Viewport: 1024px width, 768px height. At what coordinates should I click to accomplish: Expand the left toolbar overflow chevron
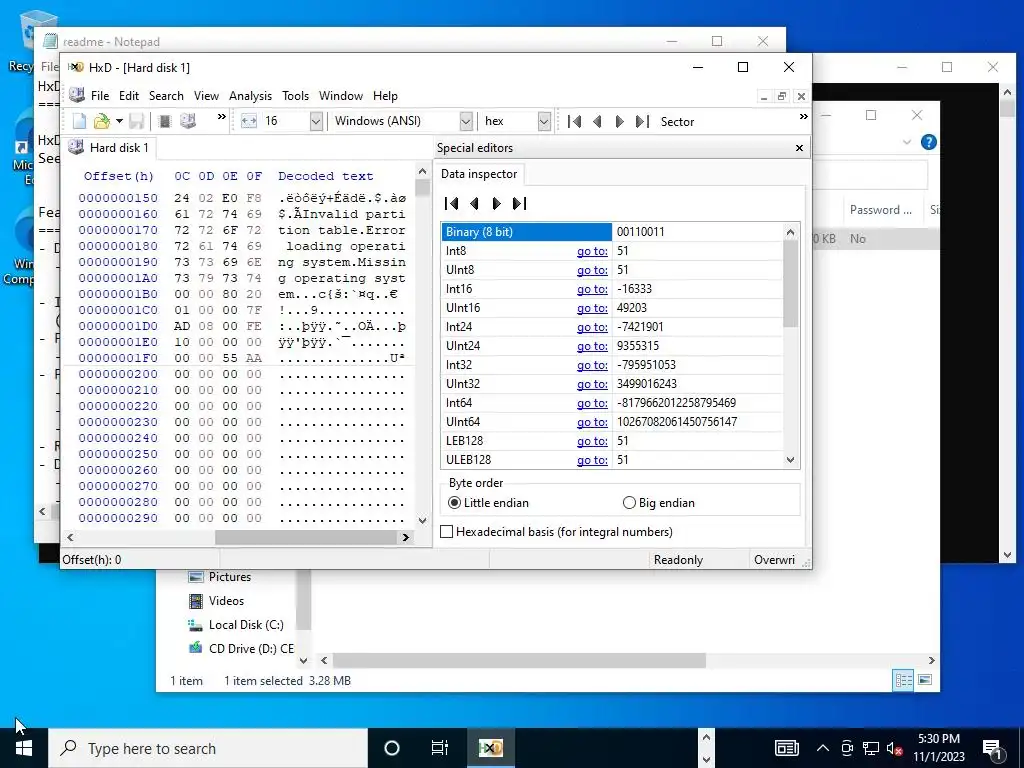(221, 117)
